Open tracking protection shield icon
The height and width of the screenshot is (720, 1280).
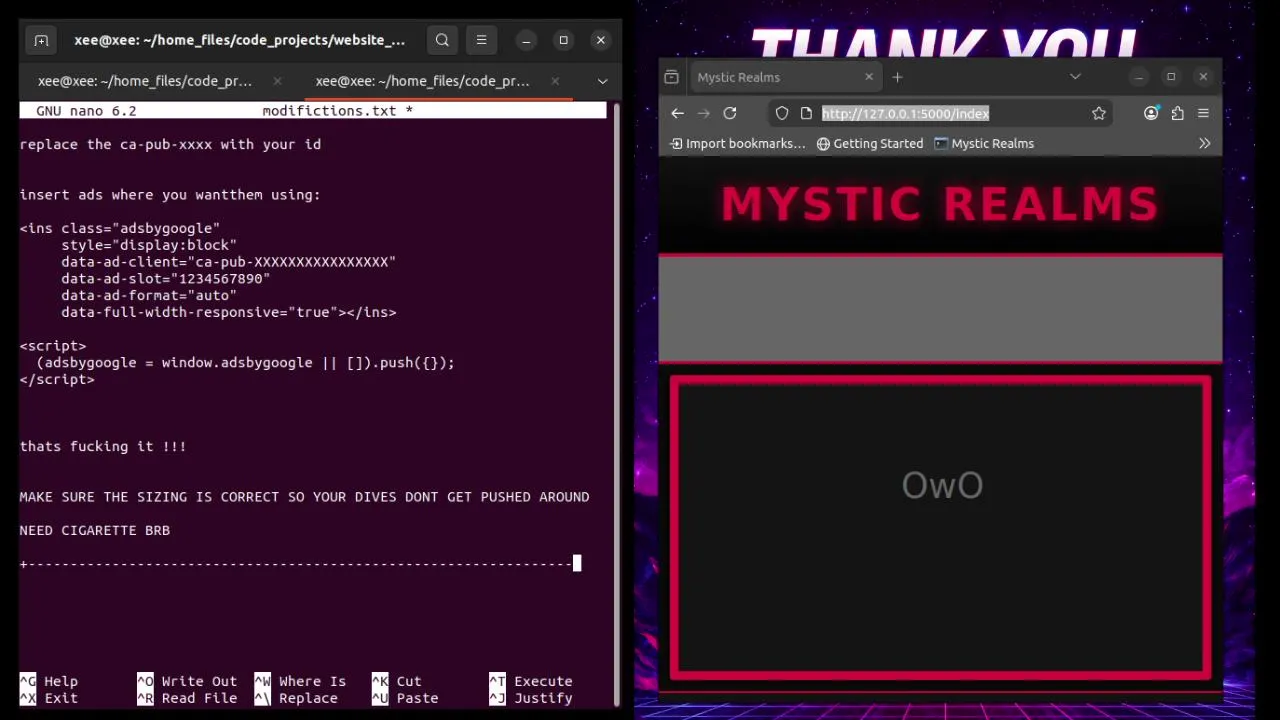click(782, 113)
